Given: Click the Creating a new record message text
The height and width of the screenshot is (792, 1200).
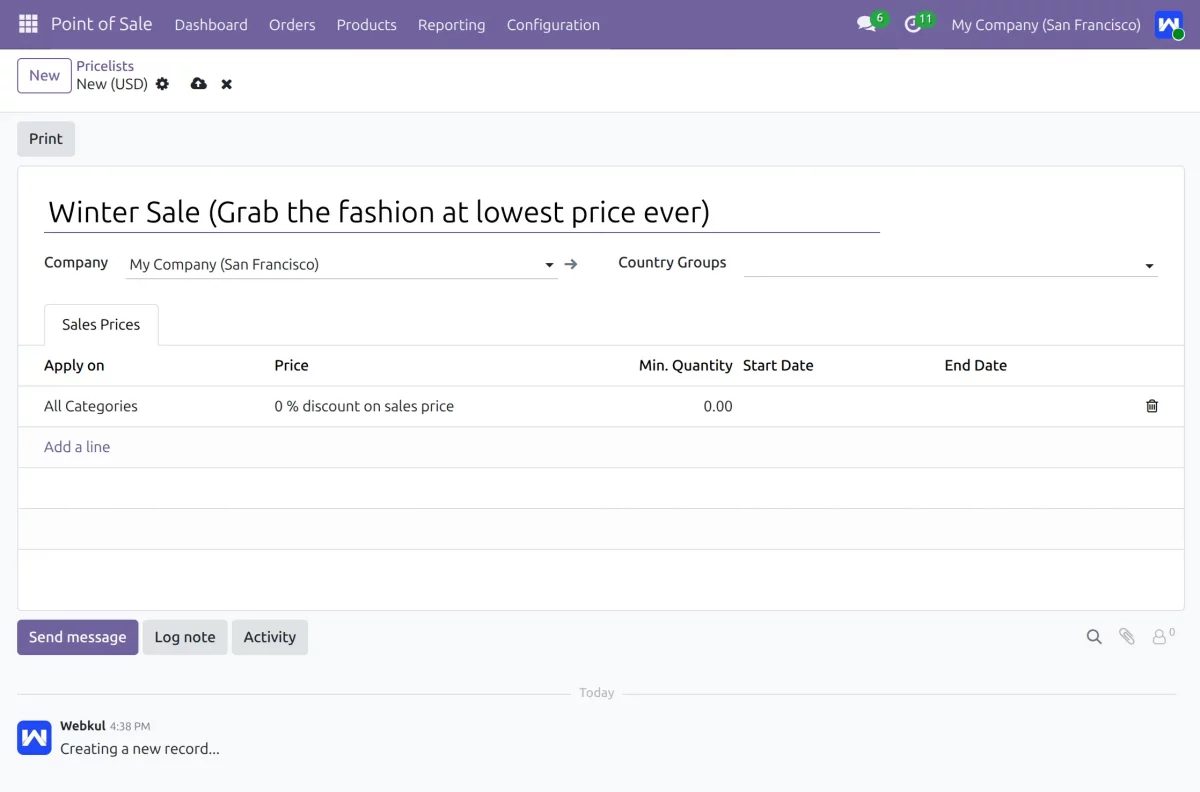Looking at the screenshot, I should (x=140, y=749).
